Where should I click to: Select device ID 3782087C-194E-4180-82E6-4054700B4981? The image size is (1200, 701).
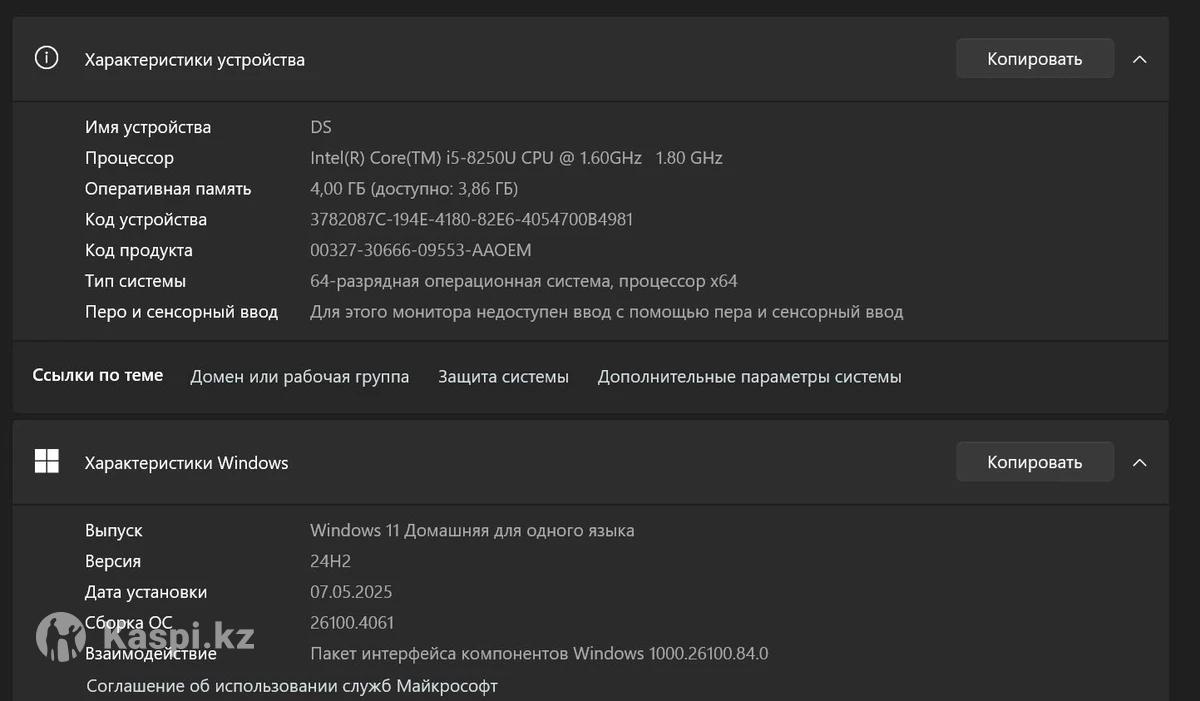[471, 219]
